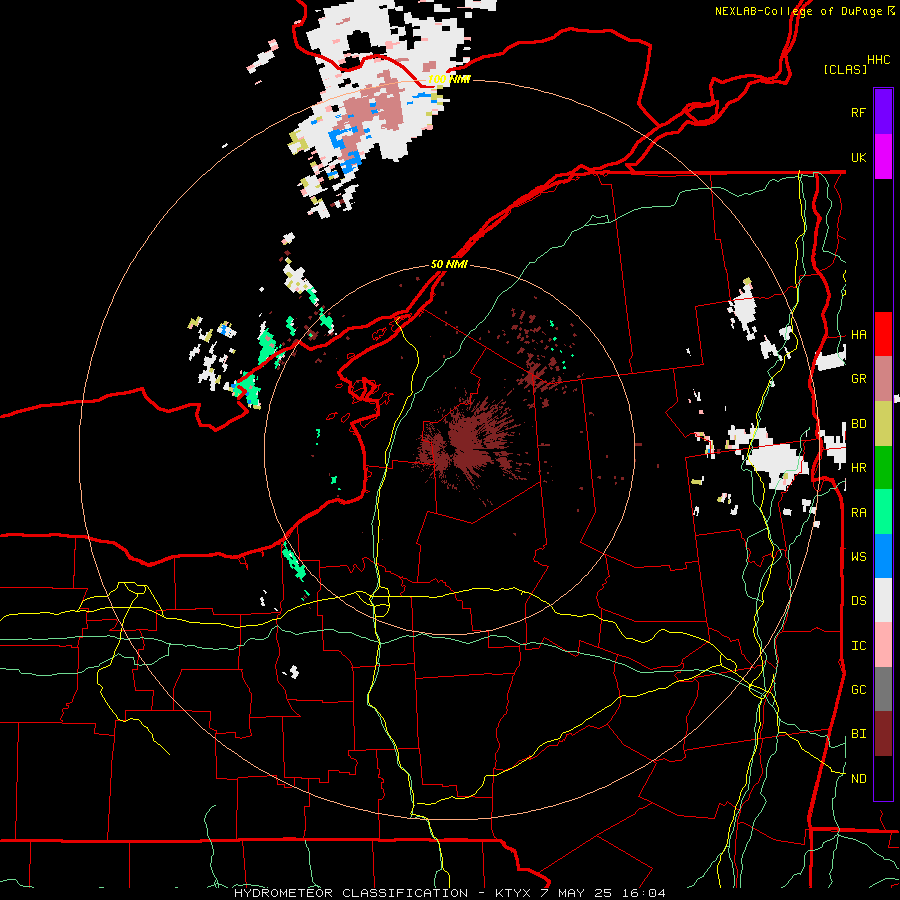Select the BD big drops swatch
This screenshot has height=900, width=900.
(883, 424)
